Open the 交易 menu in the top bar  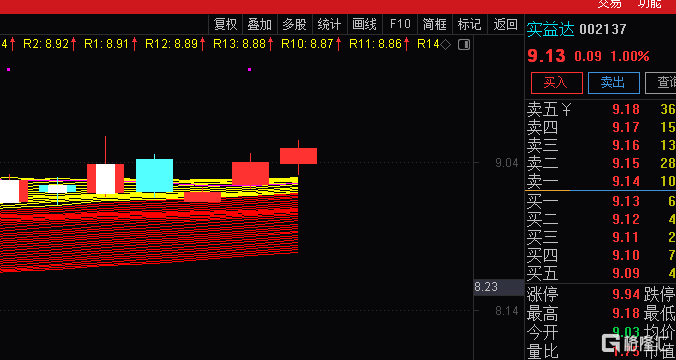pyautogui.click(x=610, y=4)
